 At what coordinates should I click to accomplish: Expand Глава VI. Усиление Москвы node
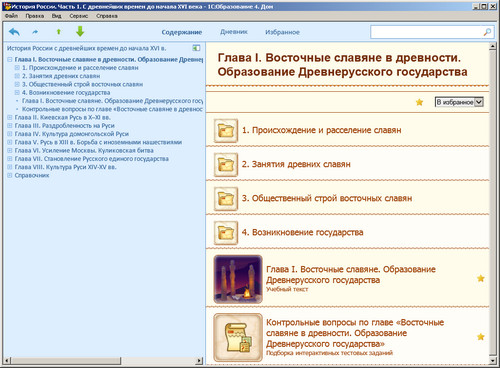click(10, 150)
